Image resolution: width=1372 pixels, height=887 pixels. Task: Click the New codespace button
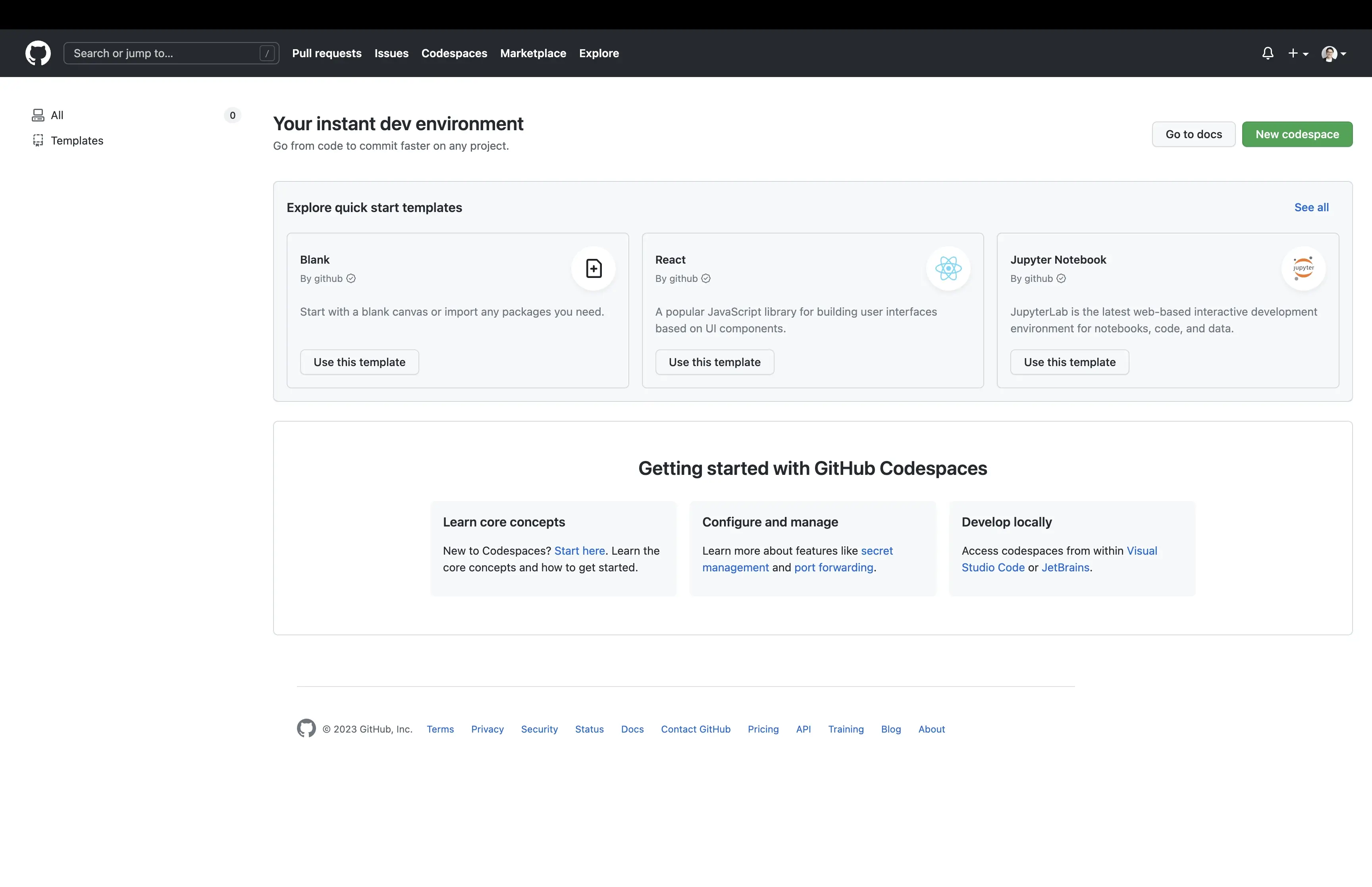point(1297,134)
